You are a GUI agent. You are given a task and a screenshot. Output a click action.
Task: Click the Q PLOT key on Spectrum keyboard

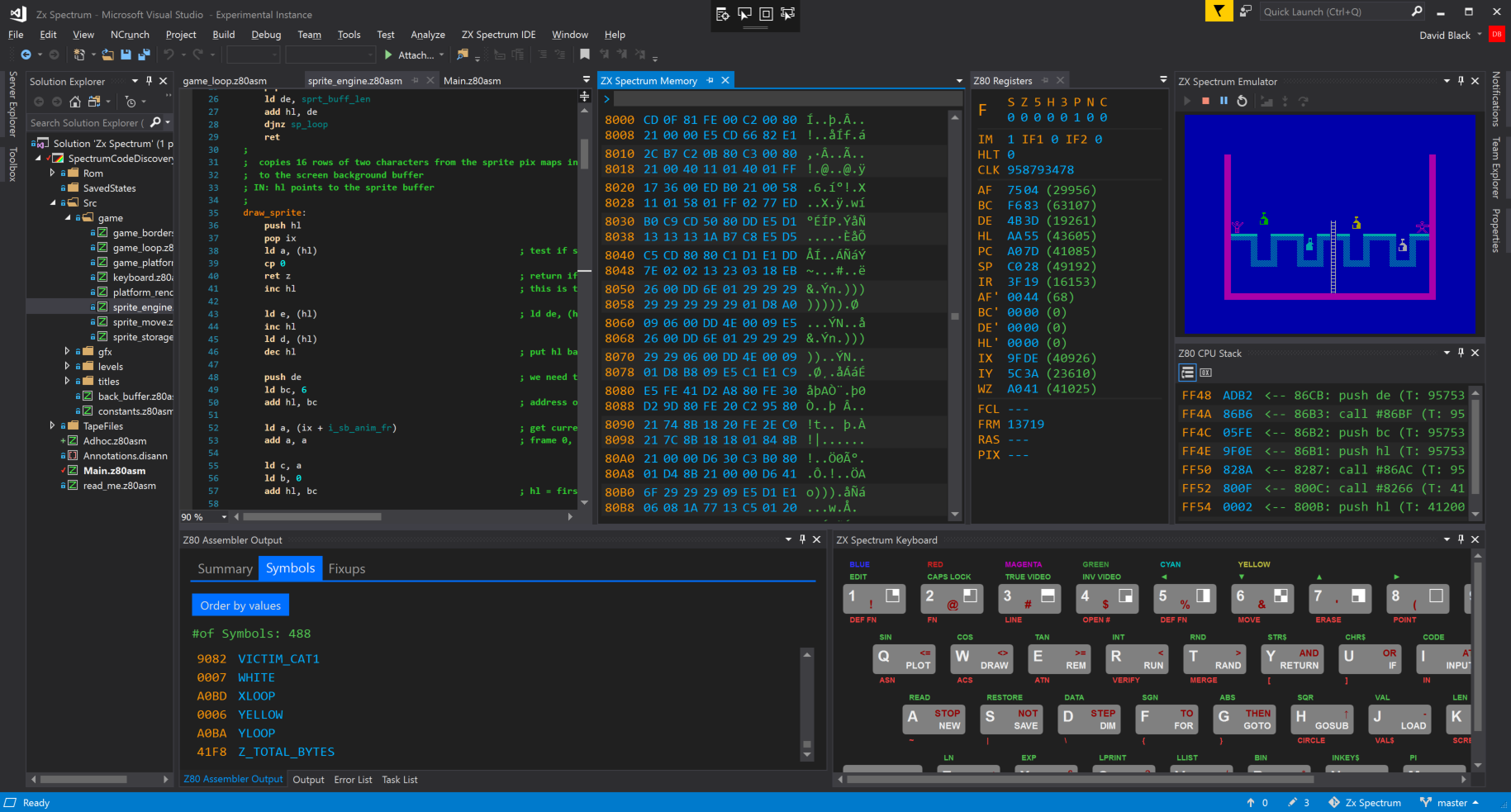(x=905, y=658)
